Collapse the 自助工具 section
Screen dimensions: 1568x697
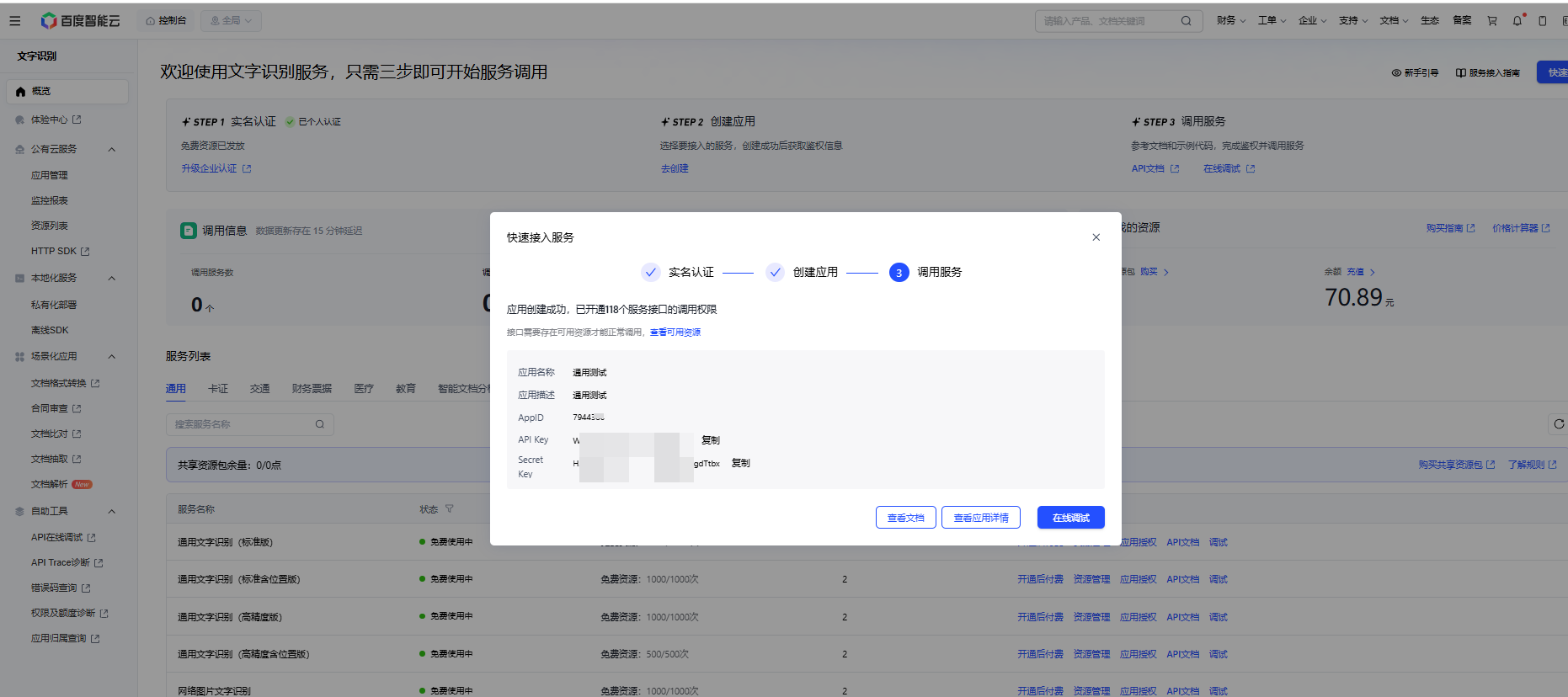(111, 512)
